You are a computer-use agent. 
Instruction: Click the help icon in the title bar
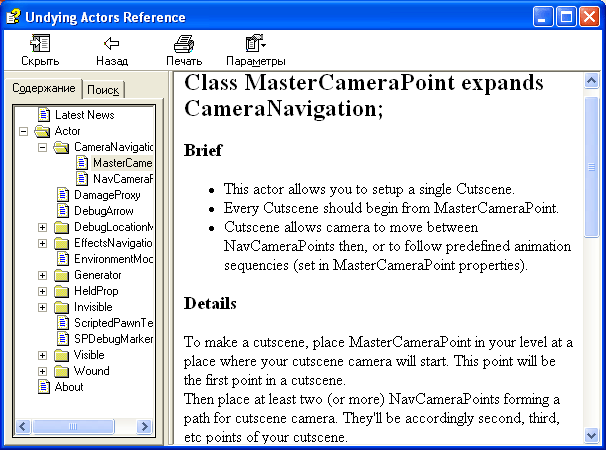click(13, 17)
